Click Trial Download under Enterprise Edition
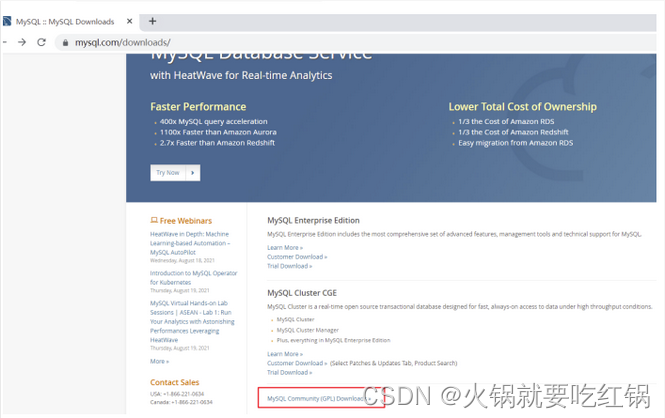The height and width of the screenshot is (418, 665). [x=289, y=266]
